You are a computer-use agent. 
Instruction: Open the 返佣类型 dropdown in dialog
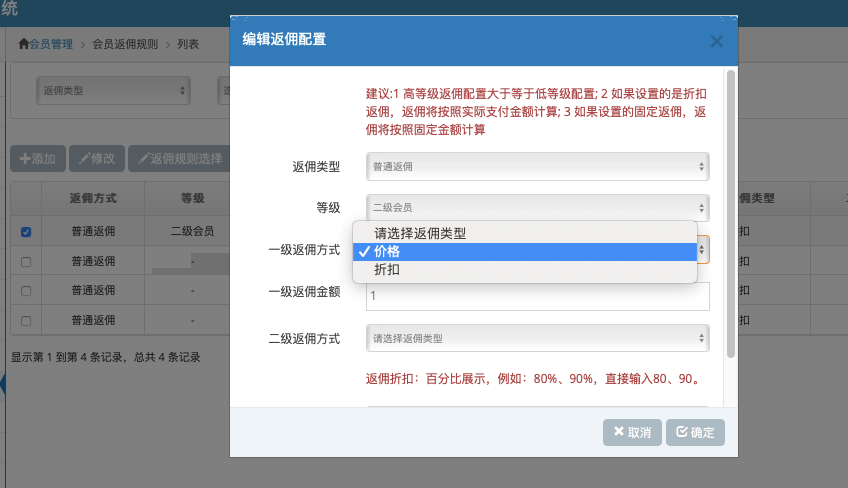point(538,167)
